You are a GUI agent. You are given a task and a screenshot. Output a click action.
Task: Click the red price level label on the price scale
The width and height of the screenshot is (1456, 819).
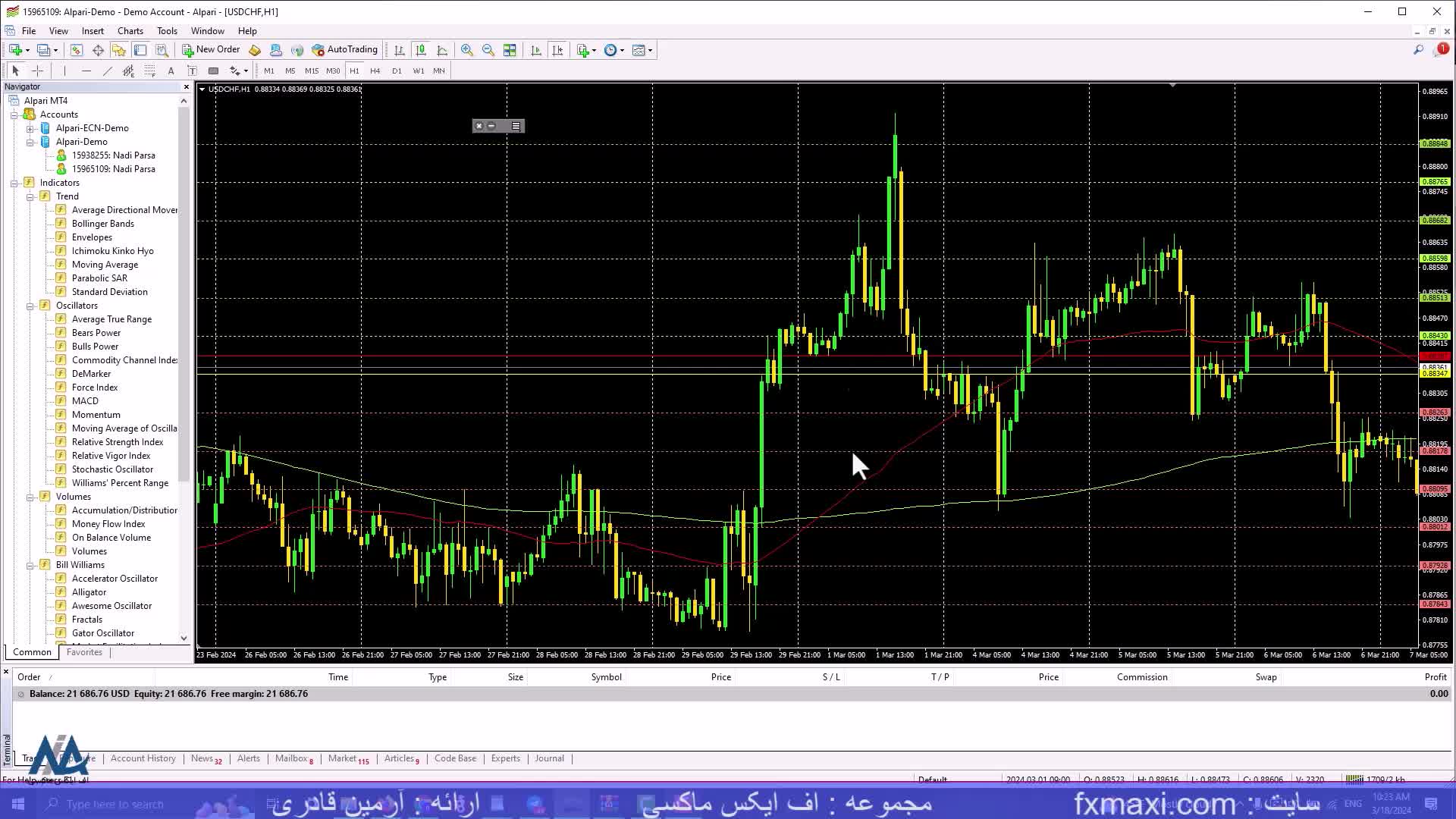[1434, 356]
